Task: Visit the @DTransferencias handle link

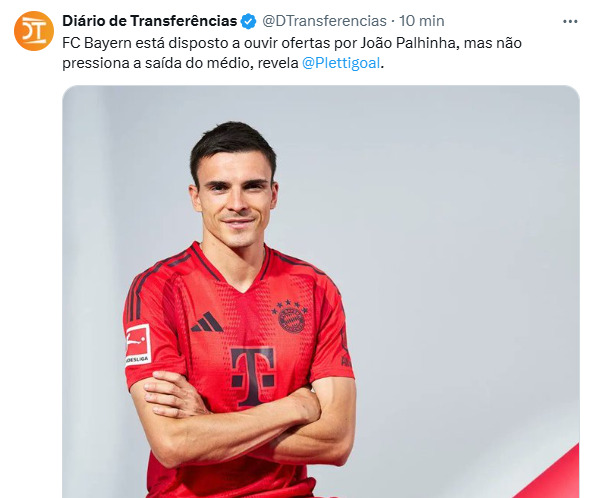Action: click(x=324, y=21)
